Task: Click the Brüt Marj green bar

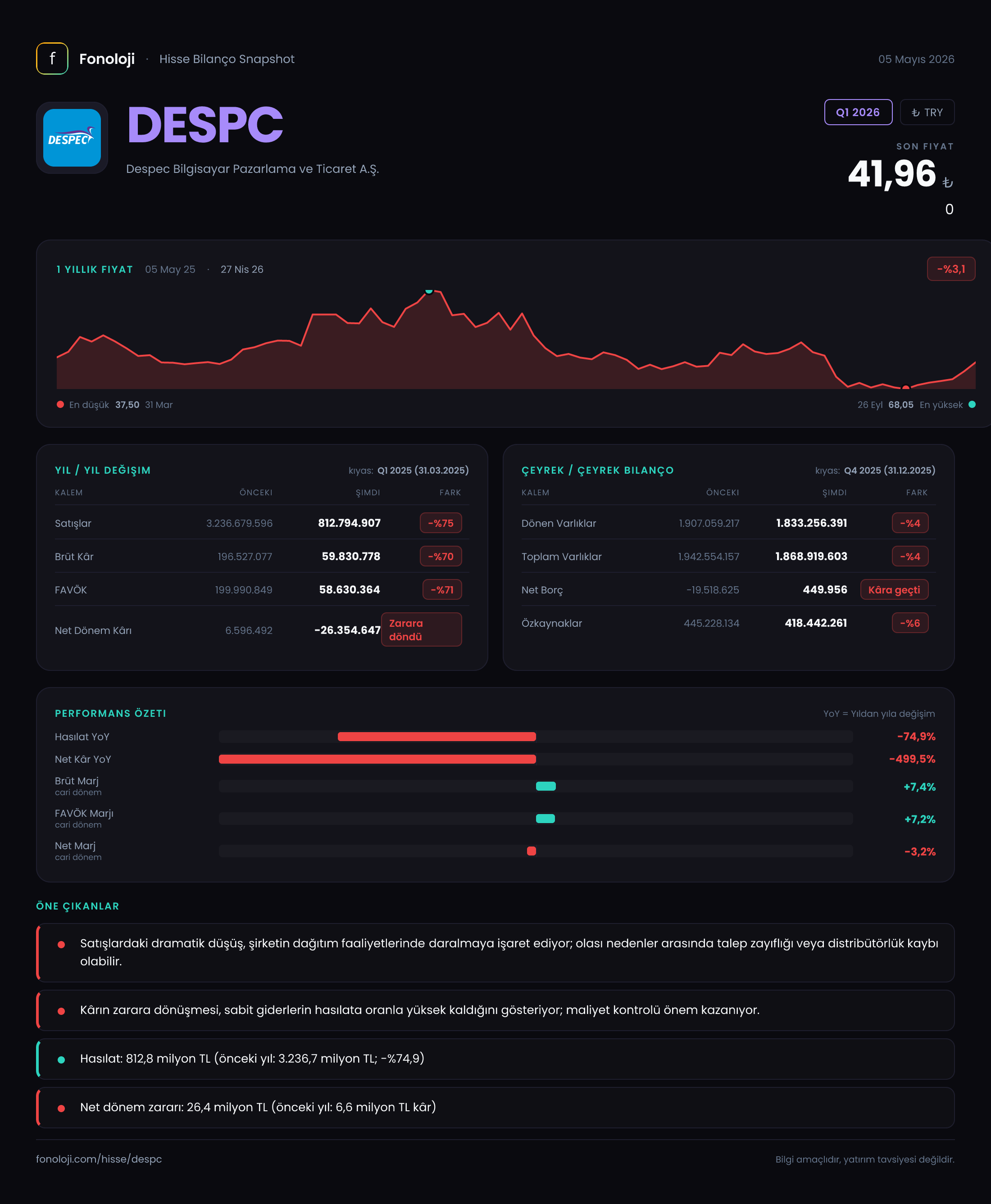Action: click(x=546, y=786)
